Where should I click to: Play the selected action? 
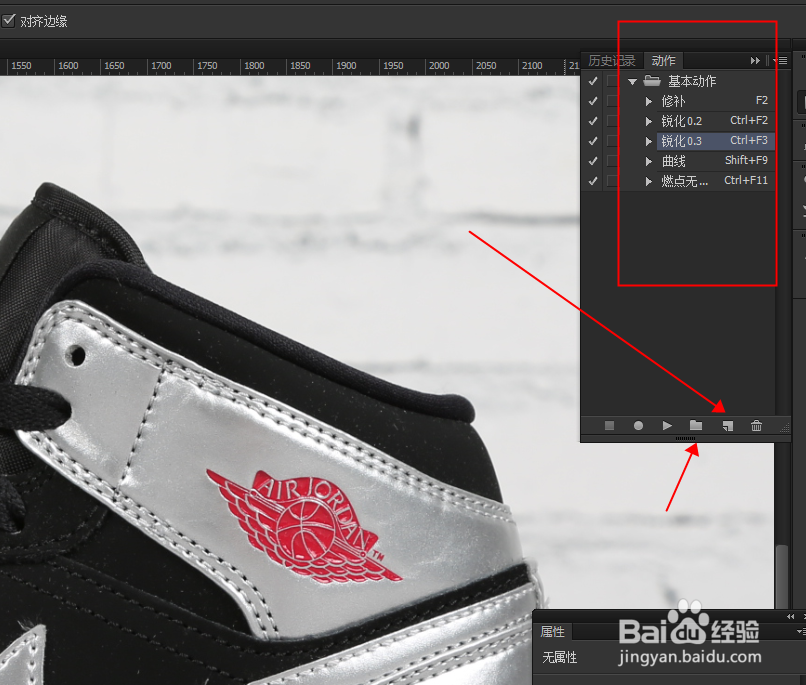pos(667,425)
